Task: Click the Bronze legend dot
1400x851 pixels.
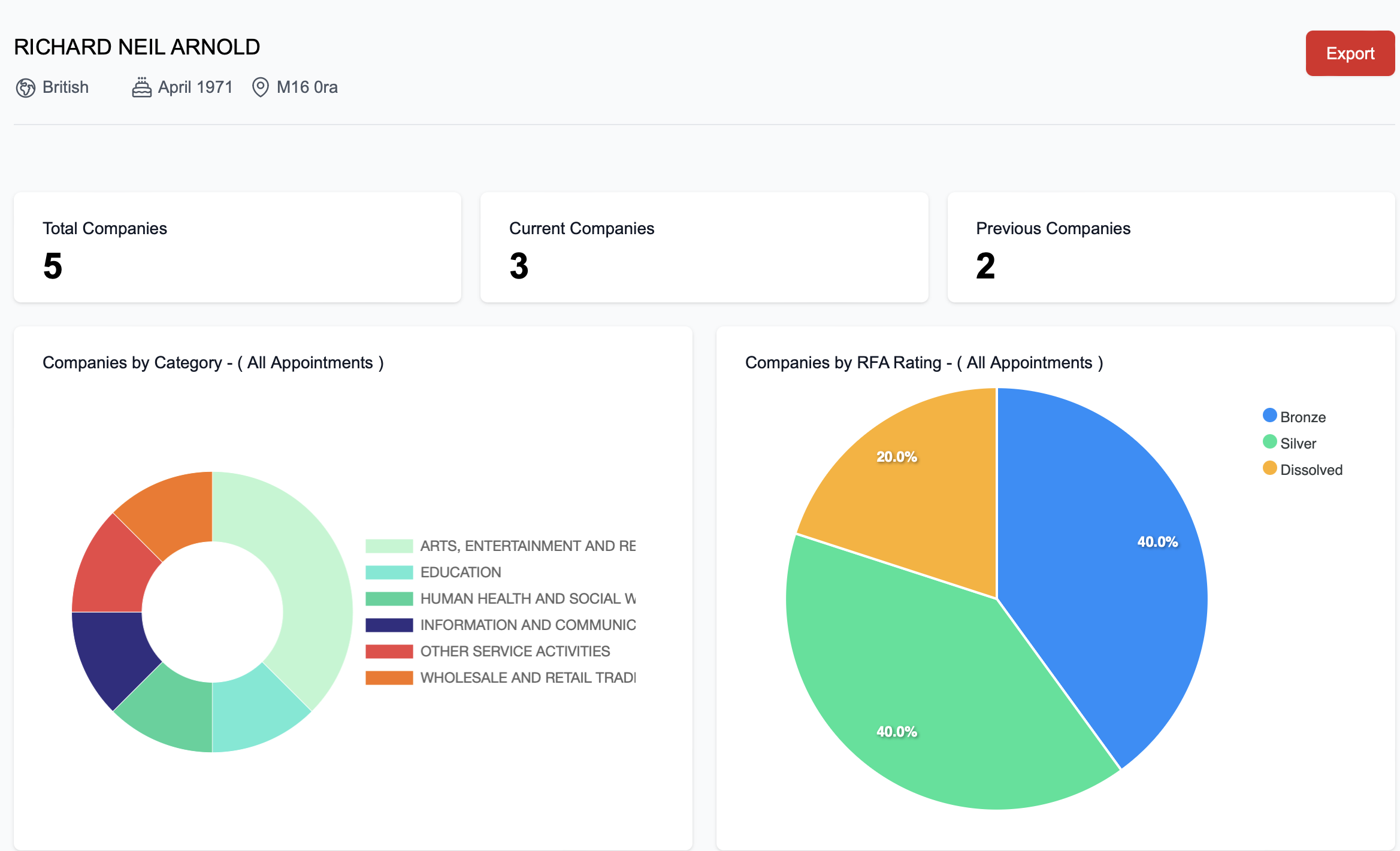Action: point(1269,416)
